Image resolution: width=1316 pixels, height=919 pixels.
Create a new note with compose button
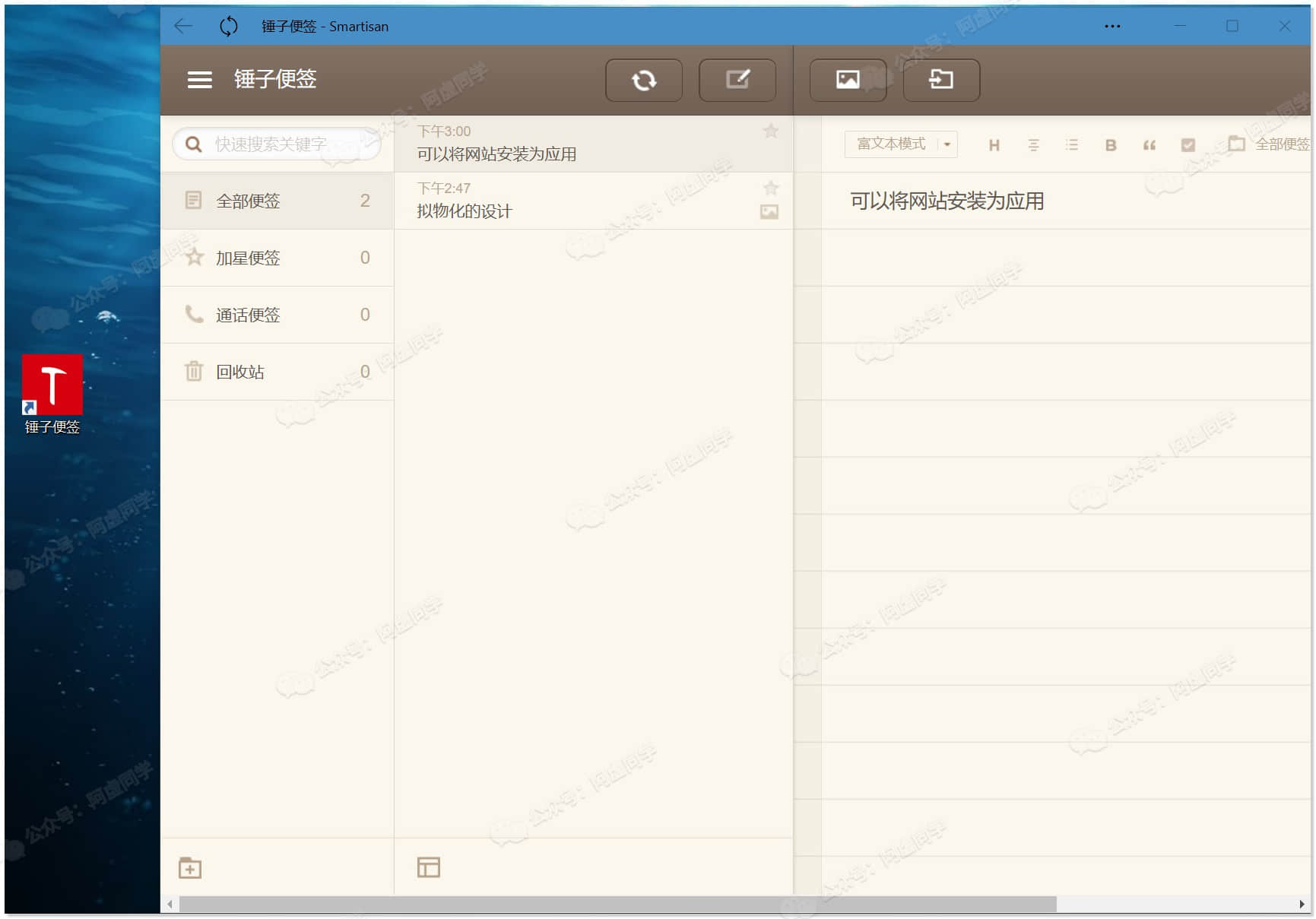(x=737, y=80)
